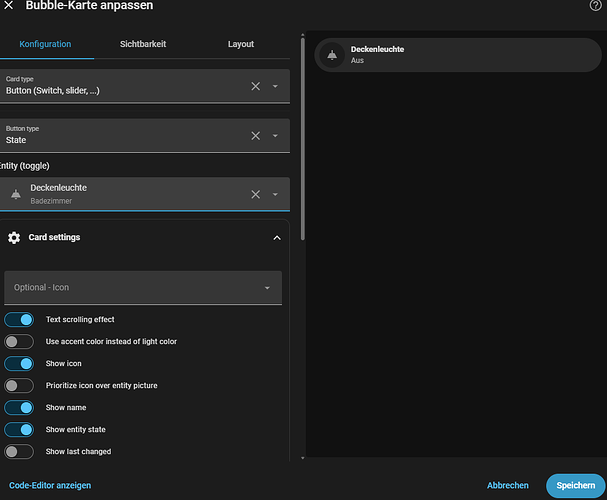
Task: Open the help icon in the header
Action: [595, 5]
